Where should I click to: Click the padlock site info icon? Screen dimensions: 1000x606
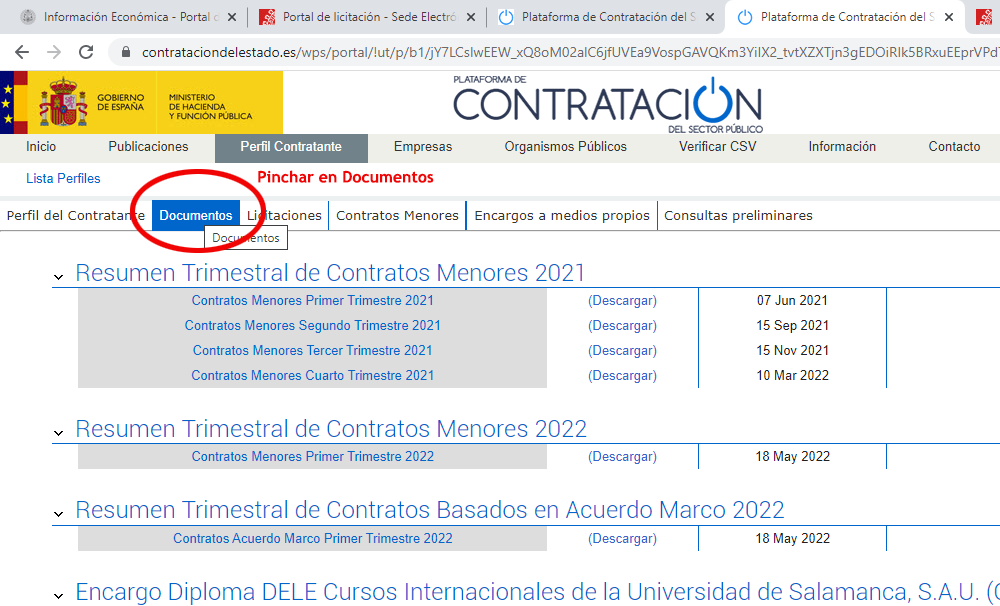[126, 52]
